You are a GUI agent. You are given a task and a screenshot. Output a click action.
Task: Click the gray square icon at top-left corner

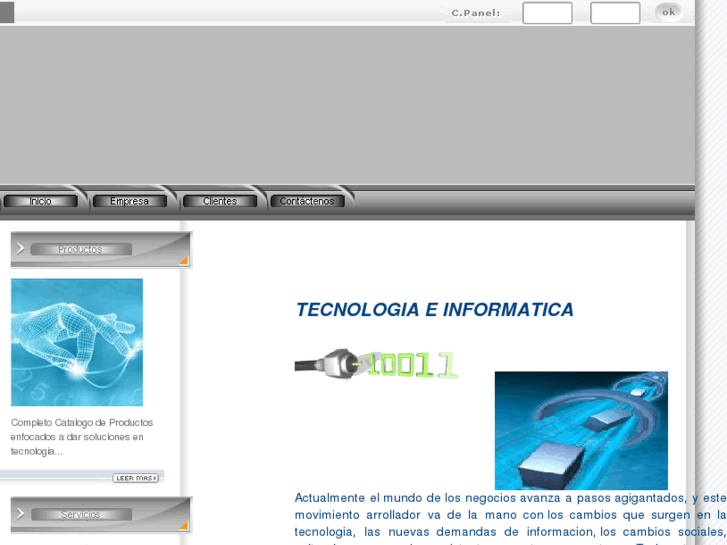tap(6, 13)
